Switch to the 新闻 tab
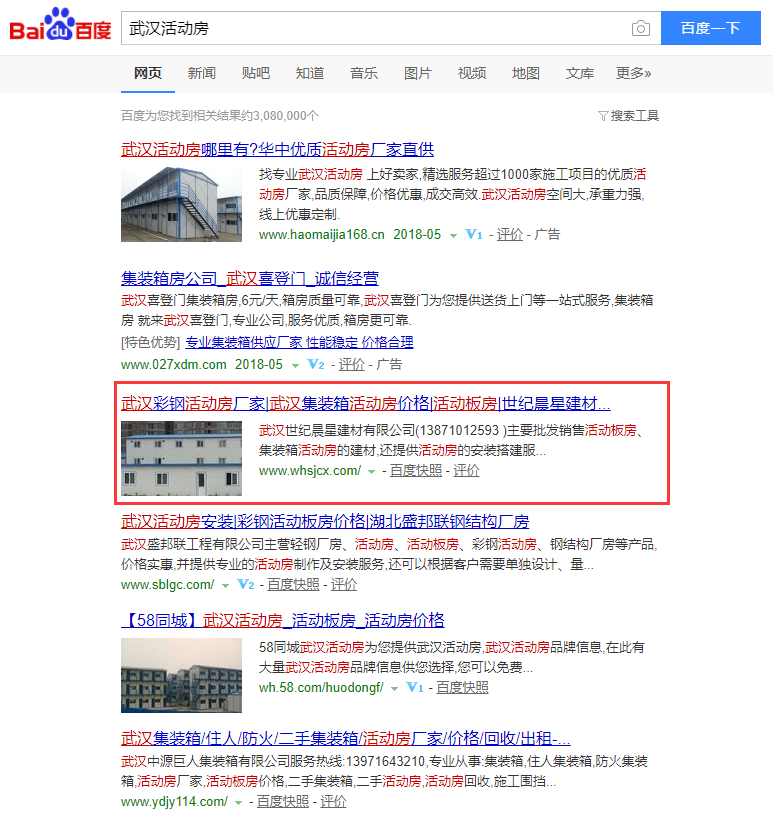The image size is (773, 822). point(202,73)
